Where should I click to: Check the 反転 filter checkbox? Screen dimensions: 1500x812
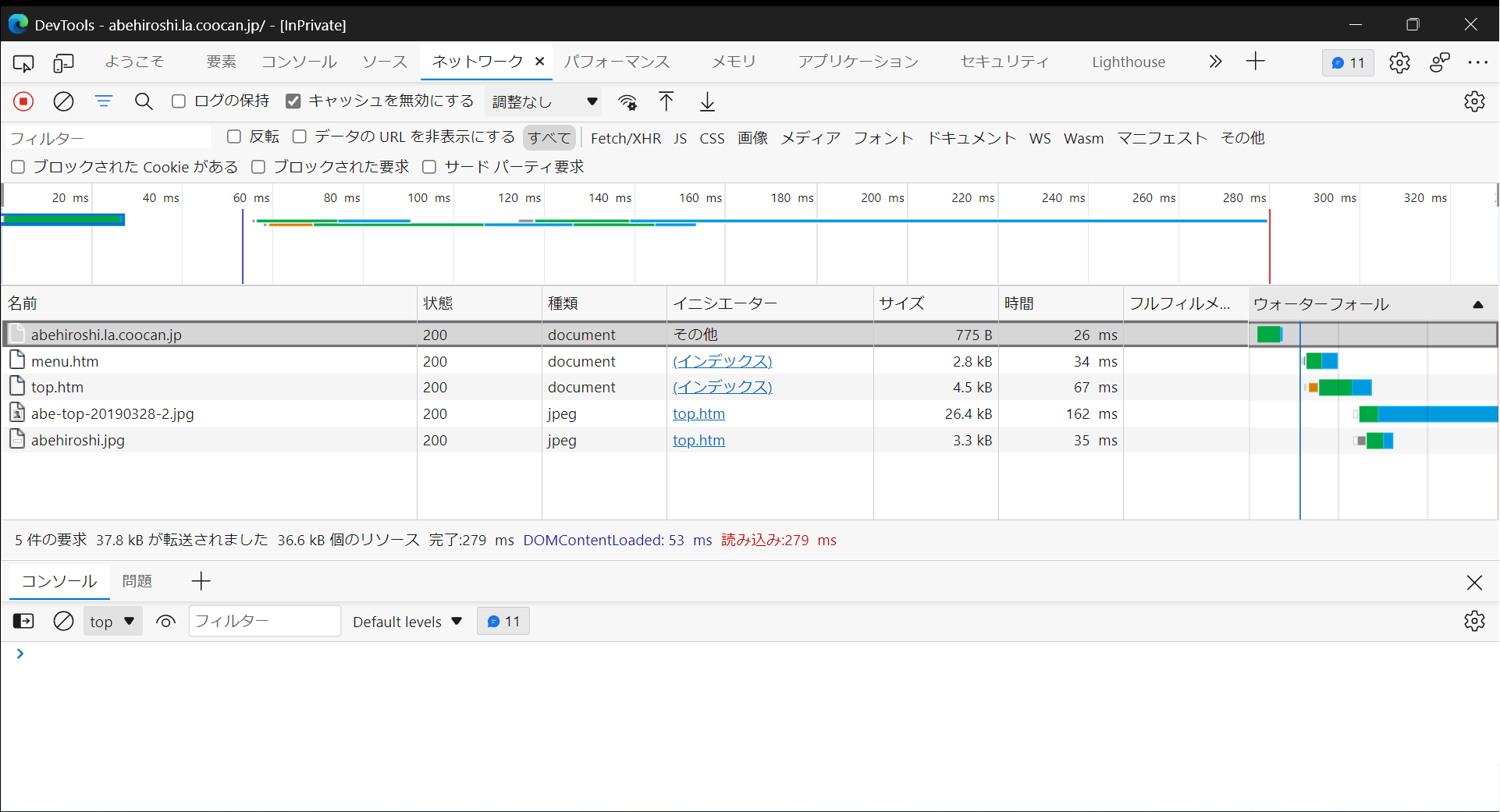click(234, 137)
